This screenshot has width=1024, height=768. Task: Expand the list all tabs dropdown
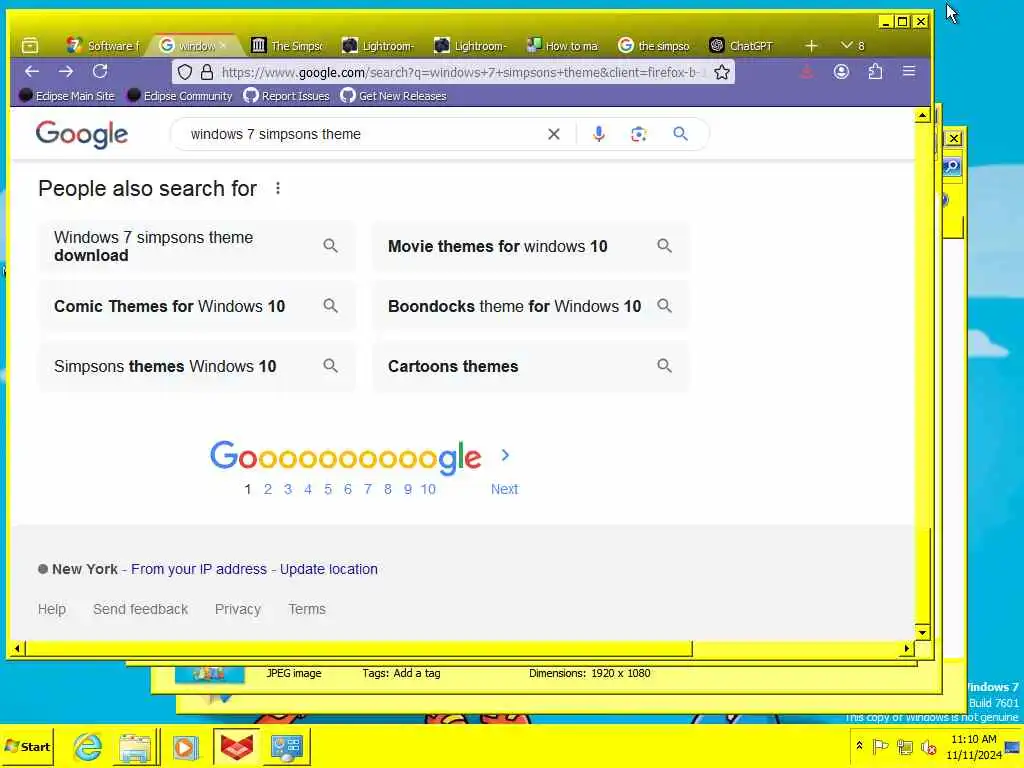click(852, 46)
